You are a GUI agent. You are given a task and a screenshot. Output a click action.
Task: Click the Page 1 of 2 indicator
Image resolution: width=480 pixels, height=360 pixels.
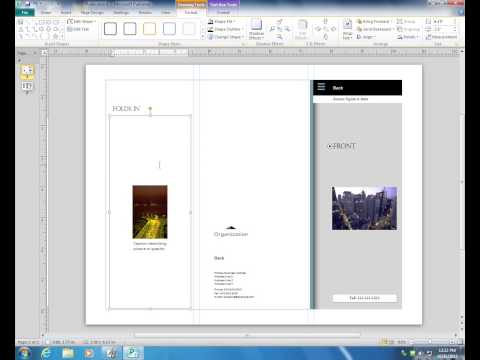28,342
